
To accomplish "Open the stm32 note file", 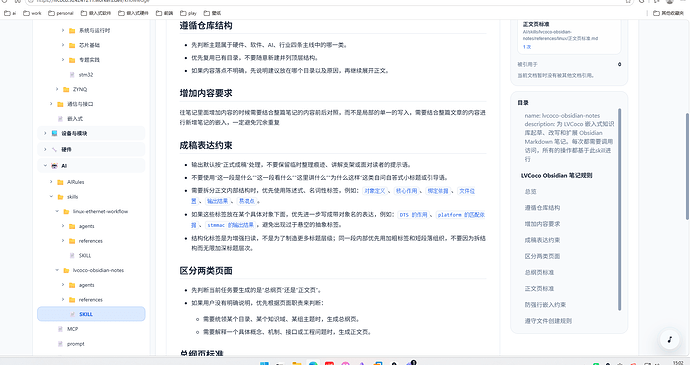I will [x=86, y=74].
